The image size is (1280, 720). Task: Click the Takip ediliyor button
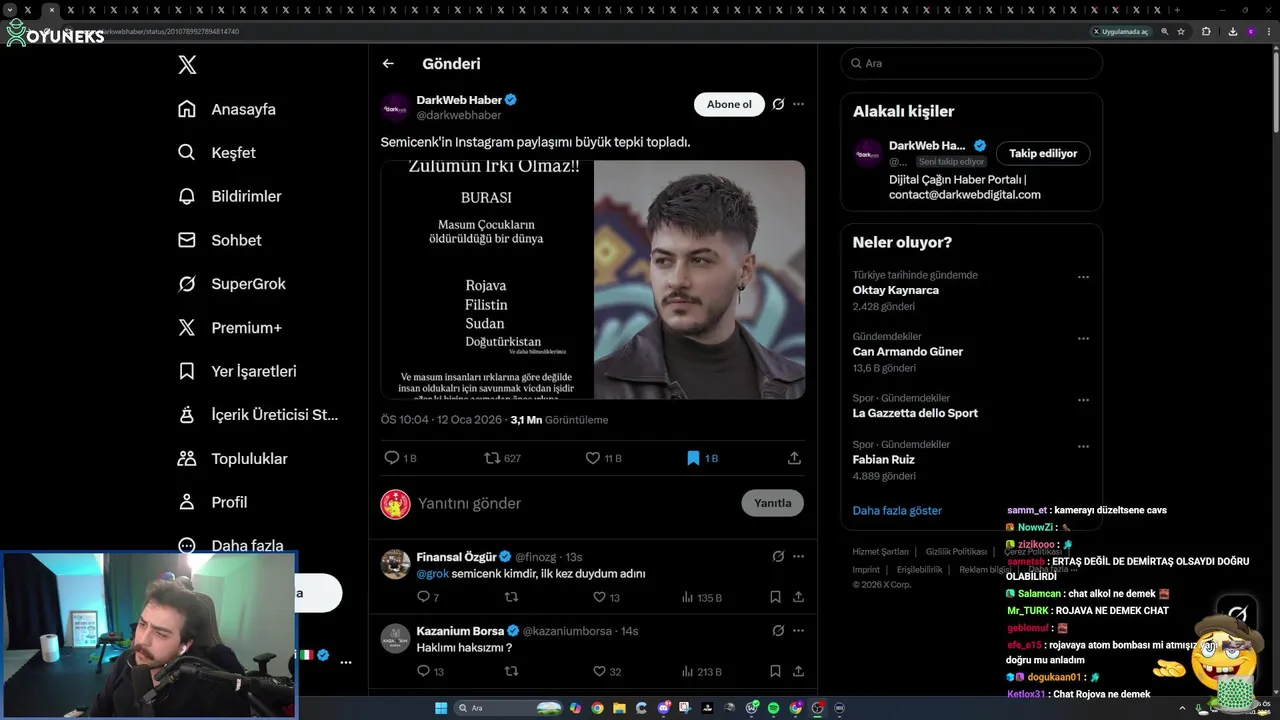pyautogui.click(x=1043, y=153)
